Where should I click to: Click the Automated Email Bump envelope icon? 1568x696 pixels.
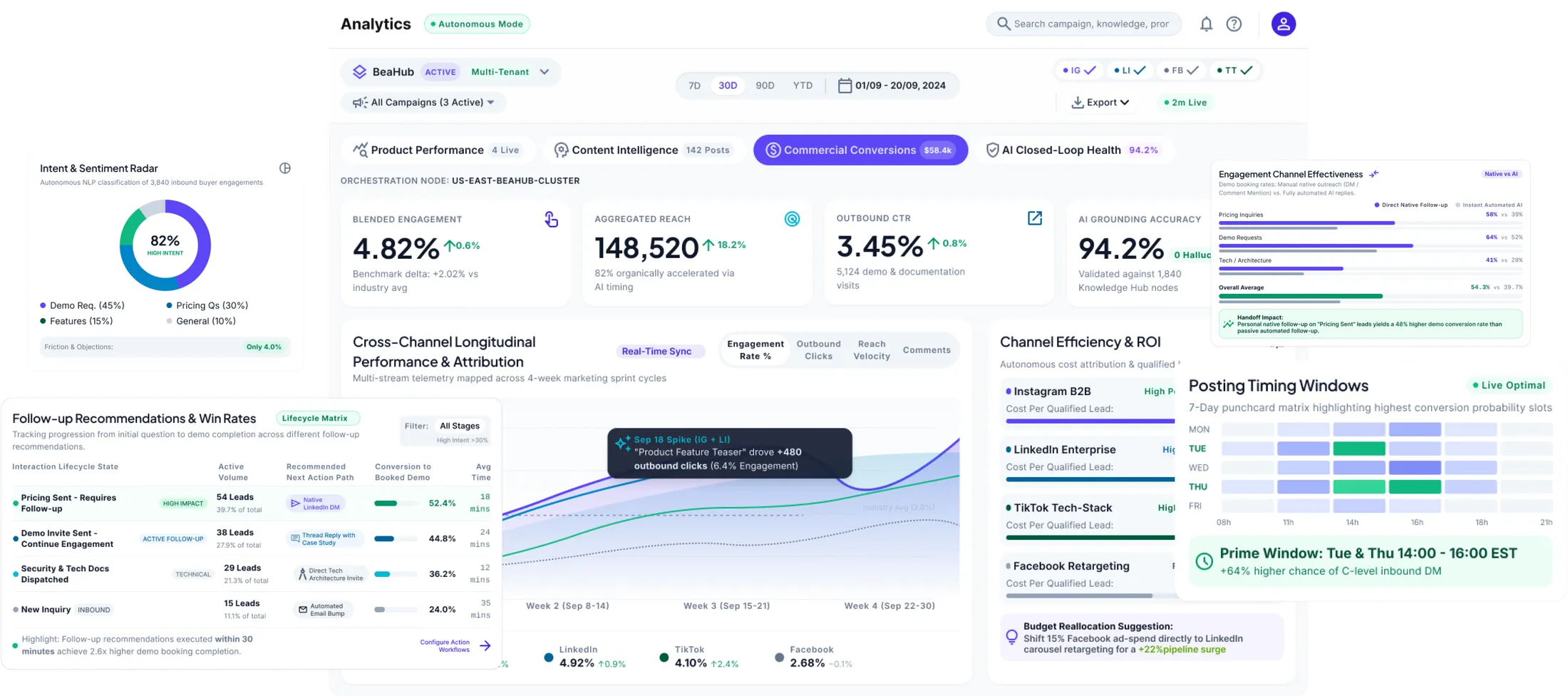303,610
